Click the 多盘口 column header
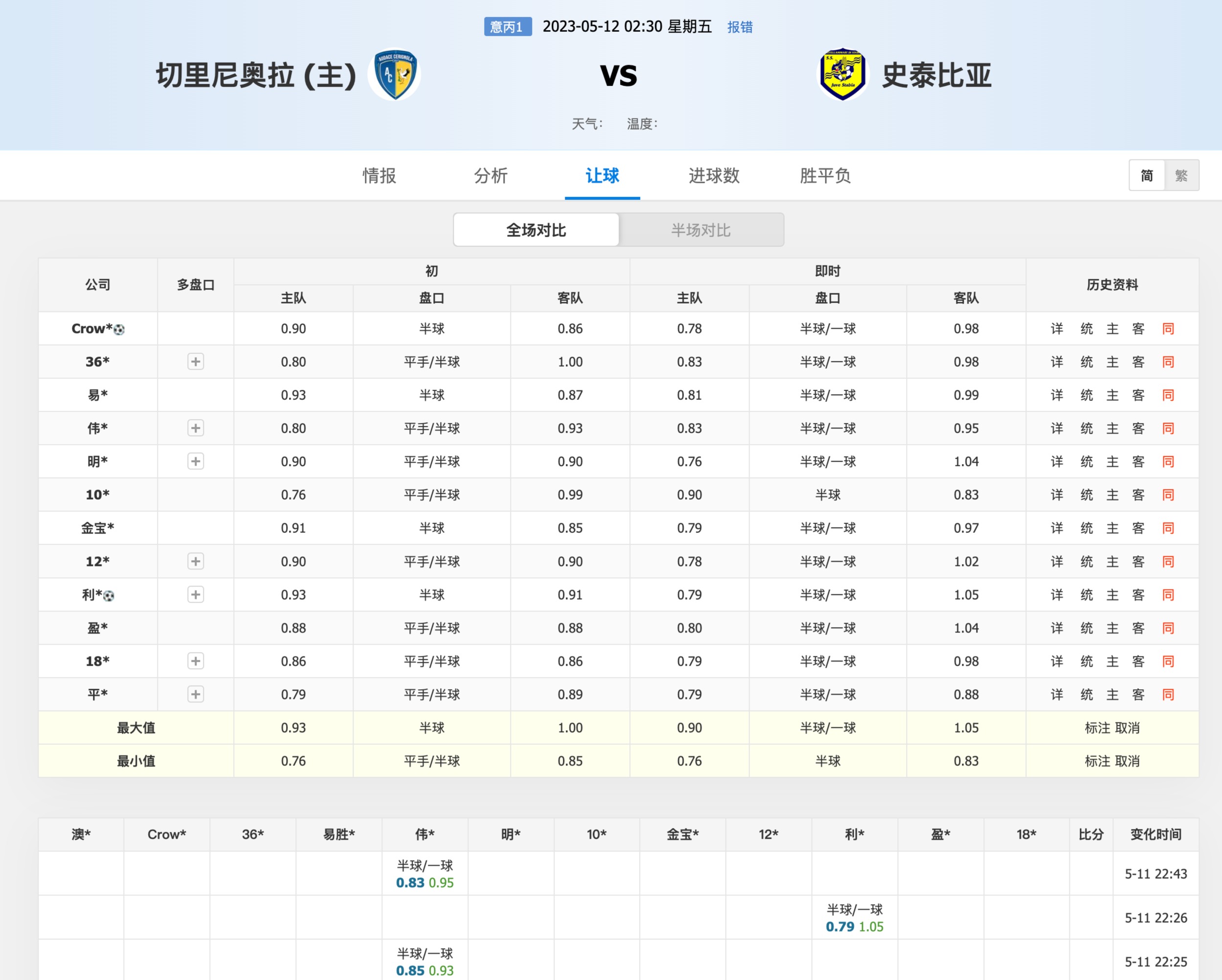Viewport: 1222px width, 980px height. point(196,285)
